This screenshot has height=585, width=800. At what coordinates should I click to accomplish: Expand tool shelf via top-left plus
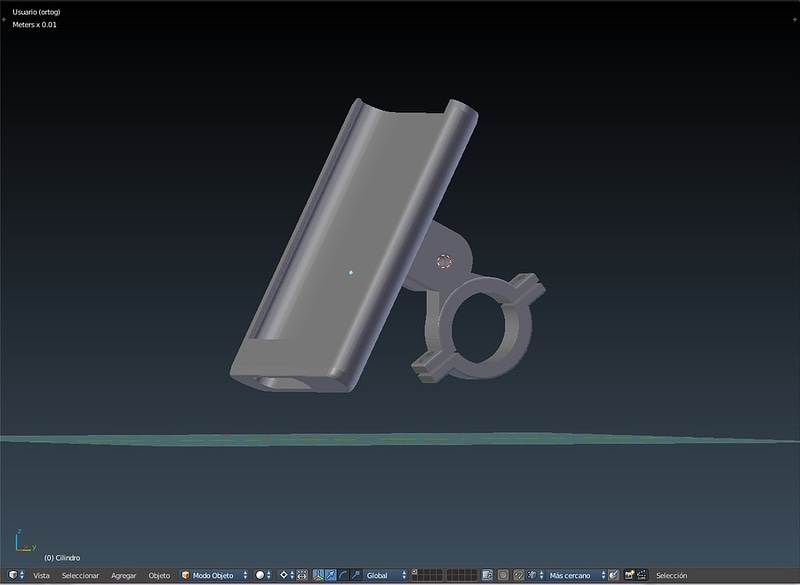click(4, 19)
